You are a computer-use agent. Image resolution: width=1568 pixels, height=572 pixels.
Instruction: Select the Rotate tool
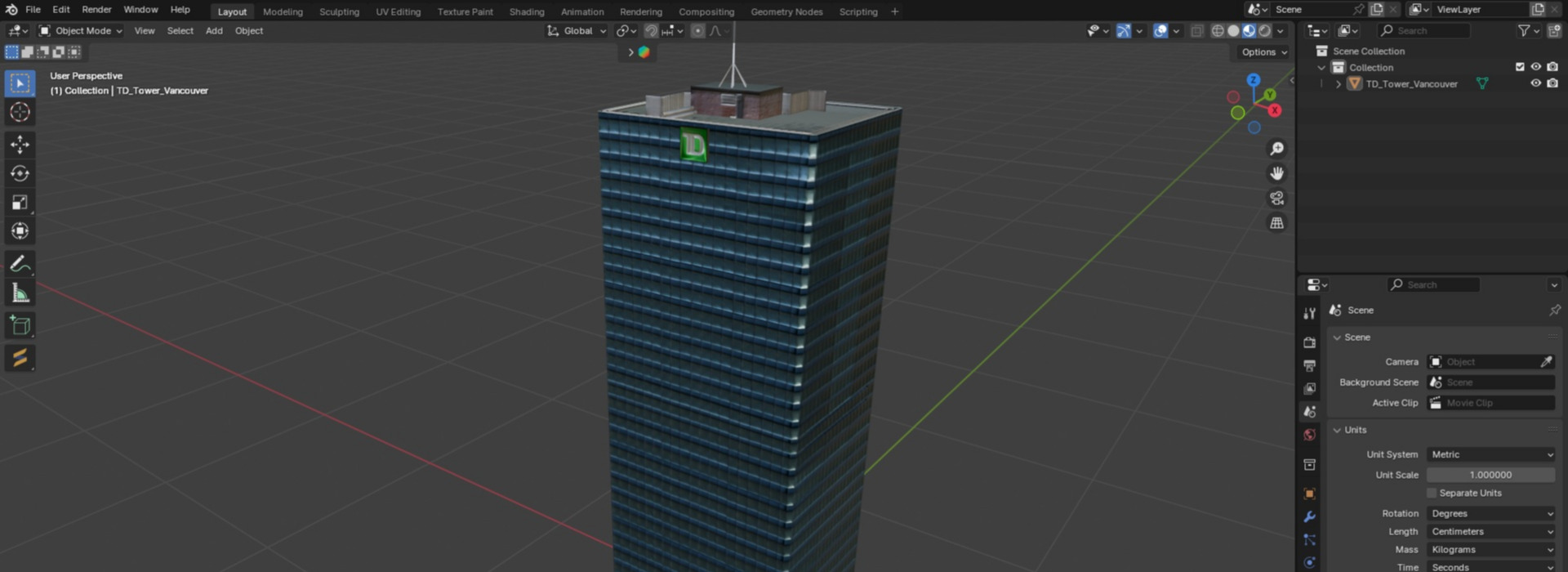20,173
